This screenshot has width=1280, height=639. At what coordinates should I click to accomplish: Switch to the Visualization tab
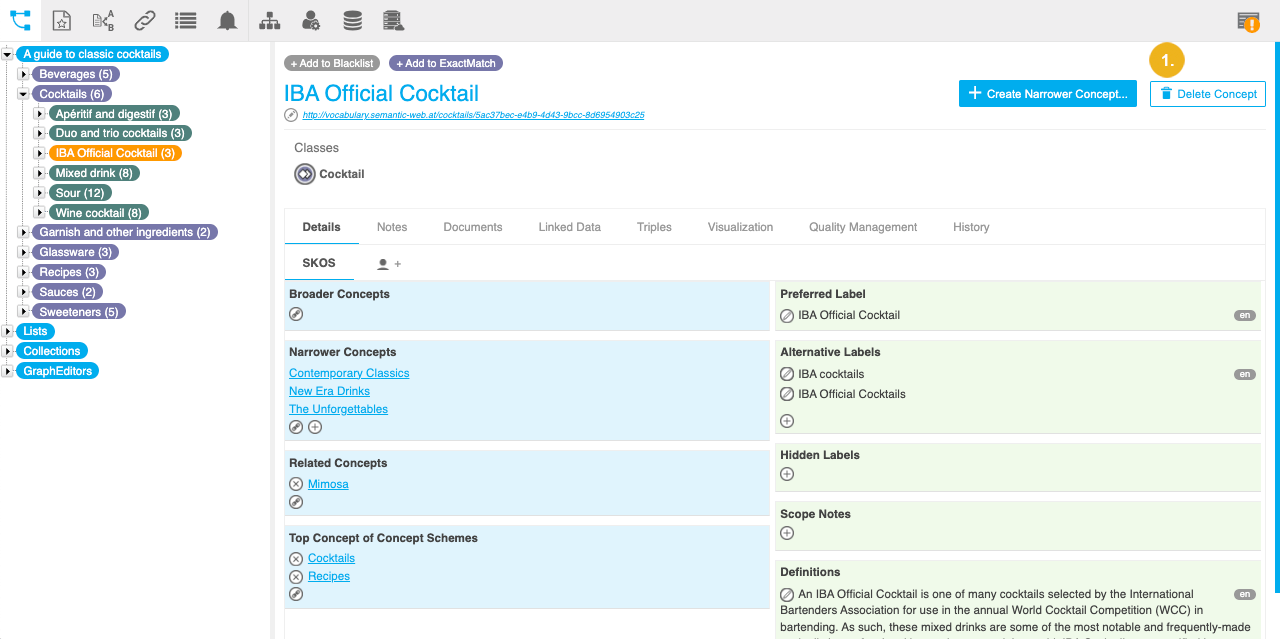[x=741, y=227]
